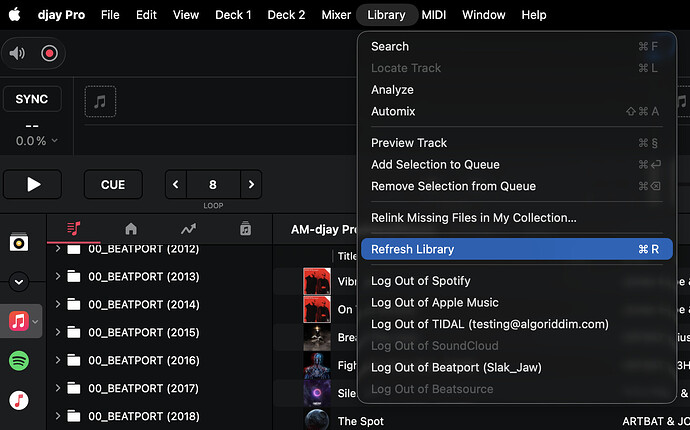
Task: Choose Log Out of Spotify
Action: 517,281
